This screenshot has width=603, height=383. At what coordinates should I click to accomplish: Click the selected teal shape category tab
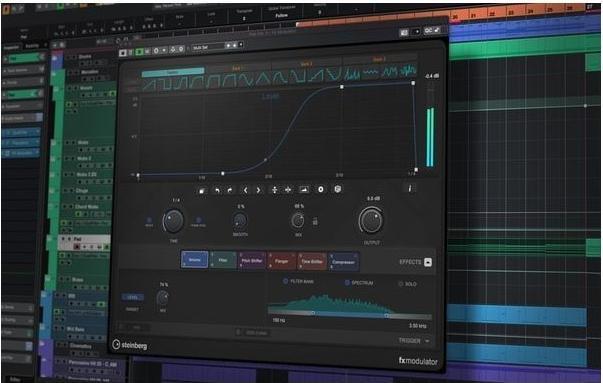(173, 72)
